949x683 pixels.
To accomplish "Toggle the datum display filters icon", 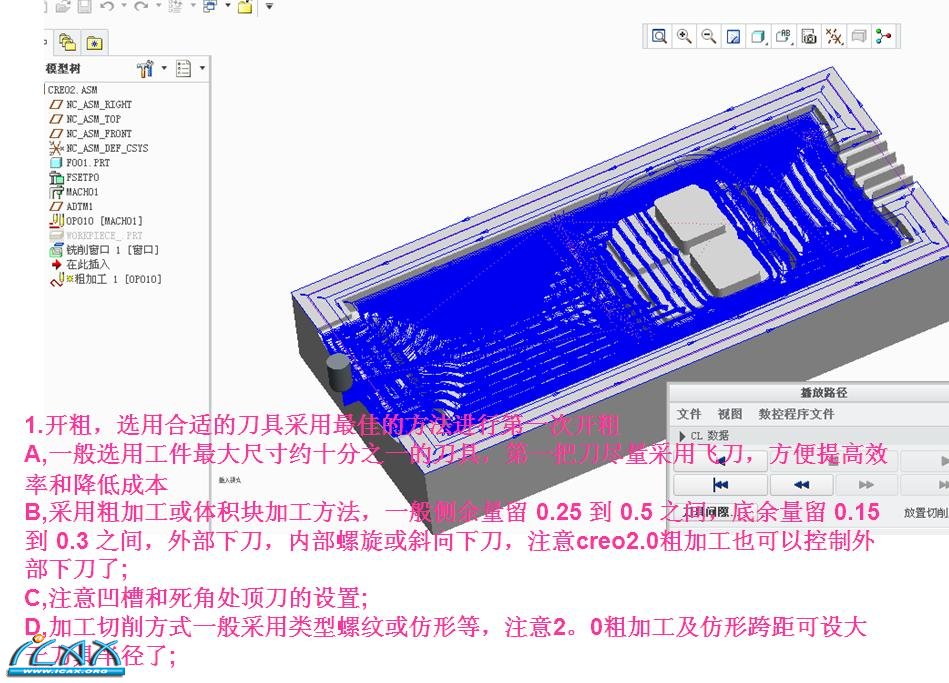I will (834, 37).
